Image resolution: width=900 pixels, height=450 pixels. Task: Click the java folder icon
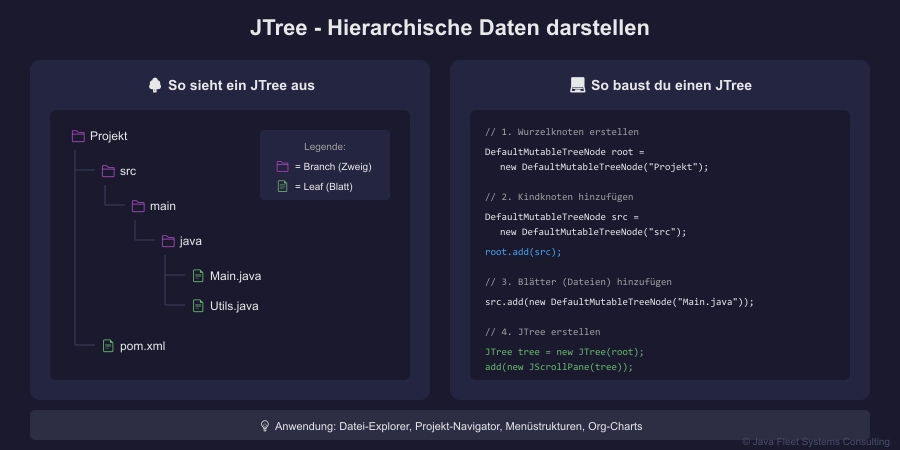[x=168, y=241]
